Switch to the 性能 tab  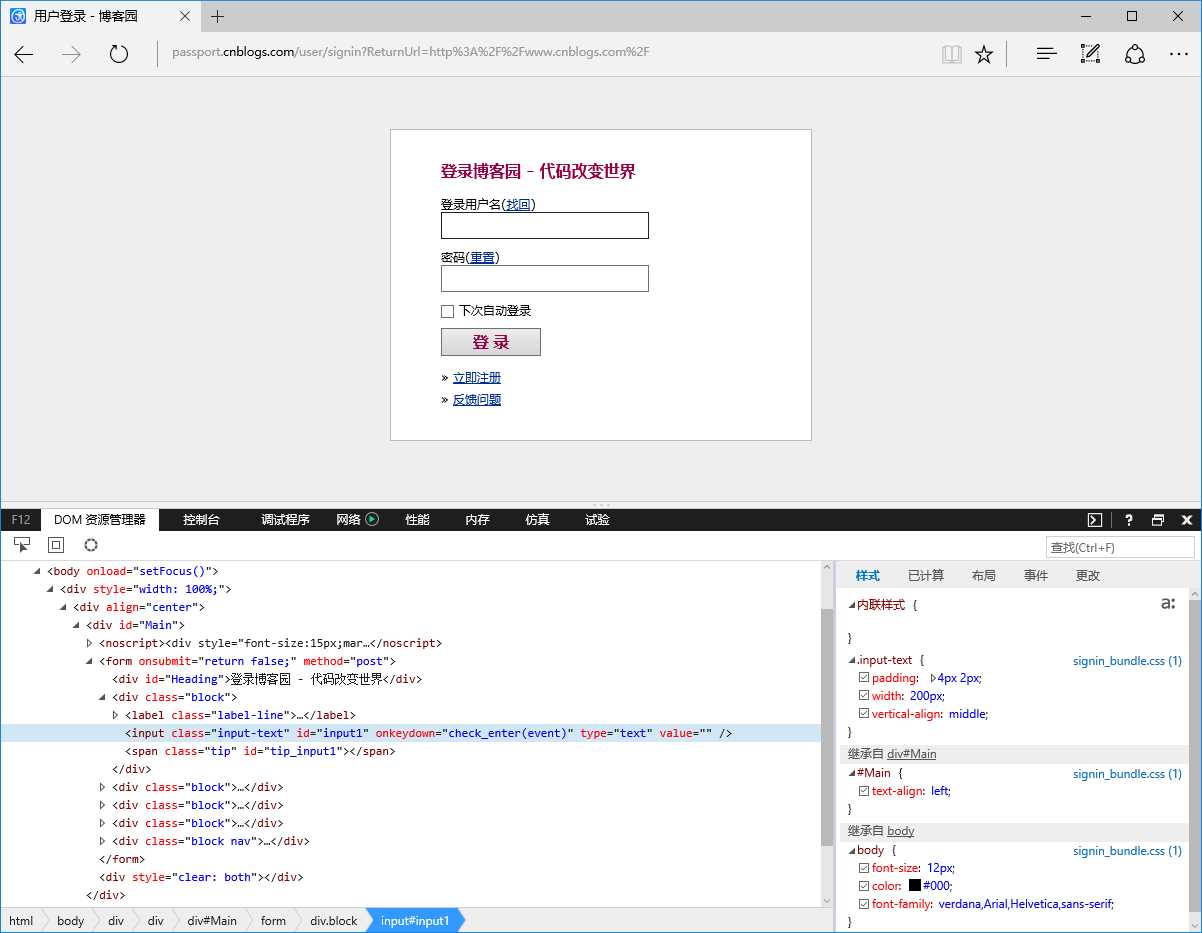417,520
